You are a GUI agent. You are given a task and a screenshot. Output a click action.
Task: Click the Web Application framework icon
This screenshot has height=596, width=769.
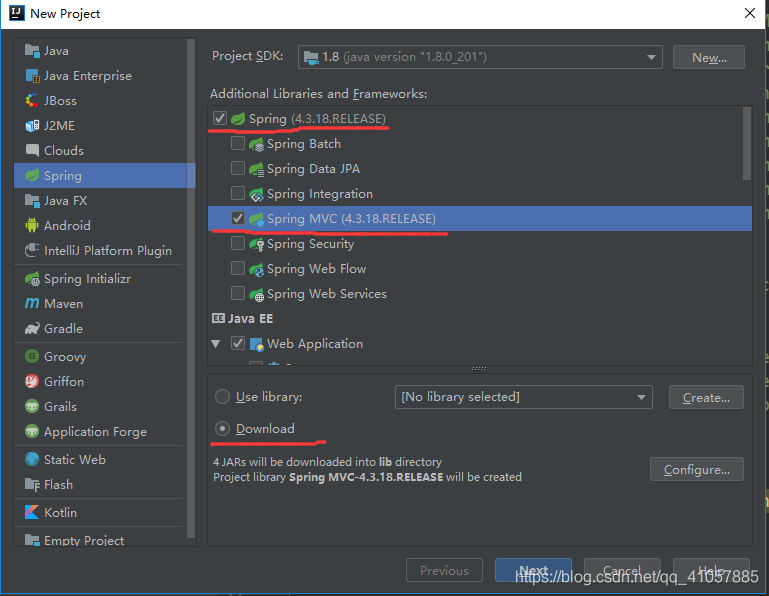click(257, 344)
